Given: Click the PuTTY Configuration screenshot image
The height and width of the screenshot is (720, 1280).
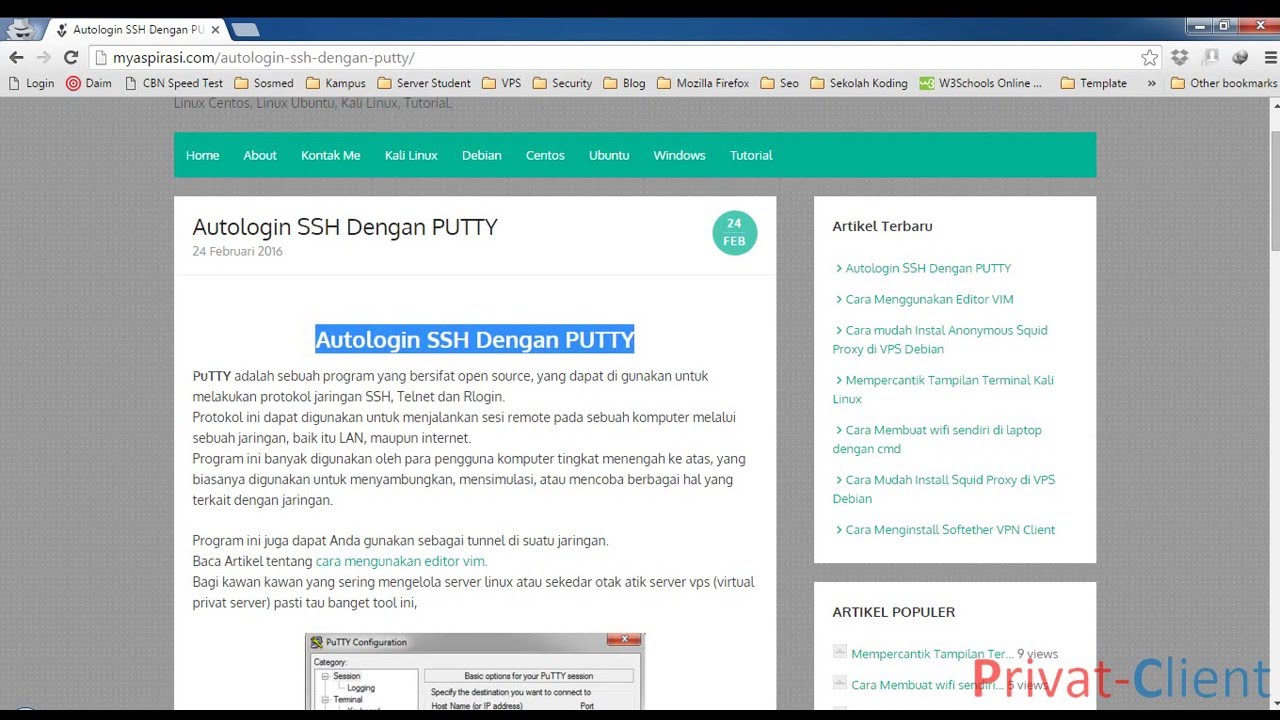Looking at the screenshot, I should pyautogui.click(x=475, y=671).
